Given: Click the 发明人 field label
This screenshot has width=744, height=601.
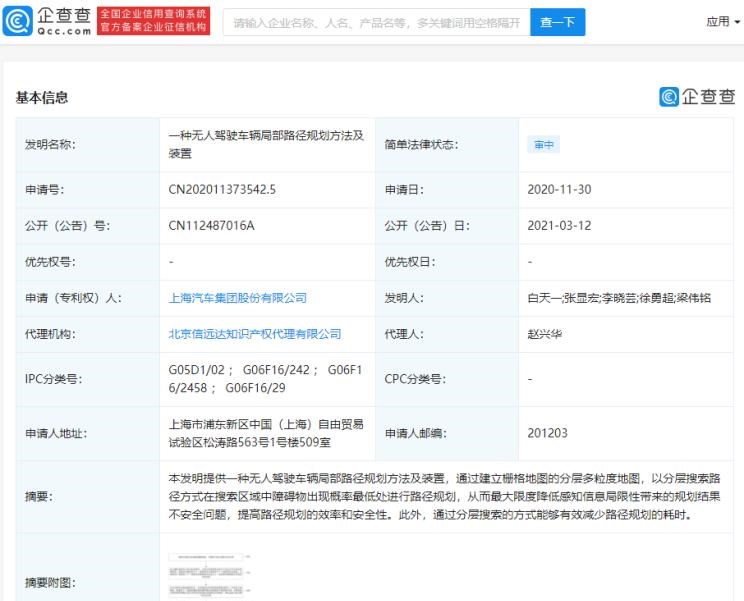Looking at the screenshot, I should coord(404,298).
